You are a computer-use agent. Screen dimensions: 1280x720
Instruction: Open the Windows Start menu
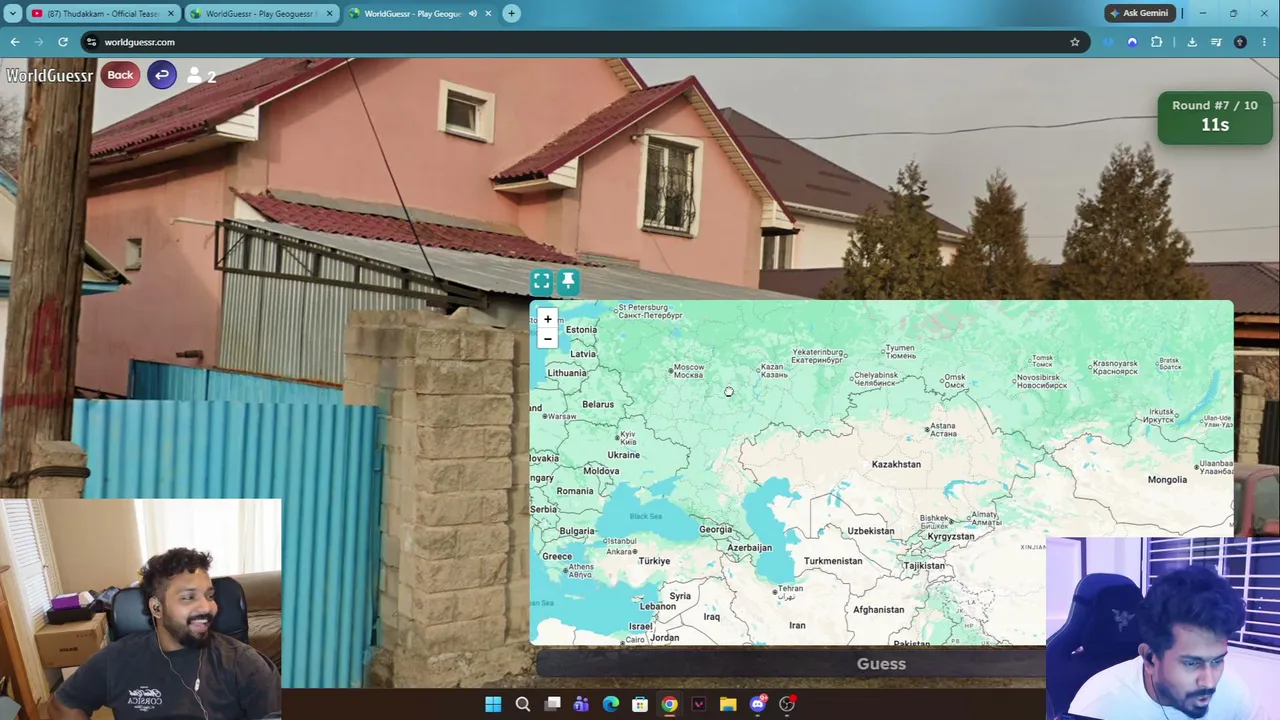493,704
